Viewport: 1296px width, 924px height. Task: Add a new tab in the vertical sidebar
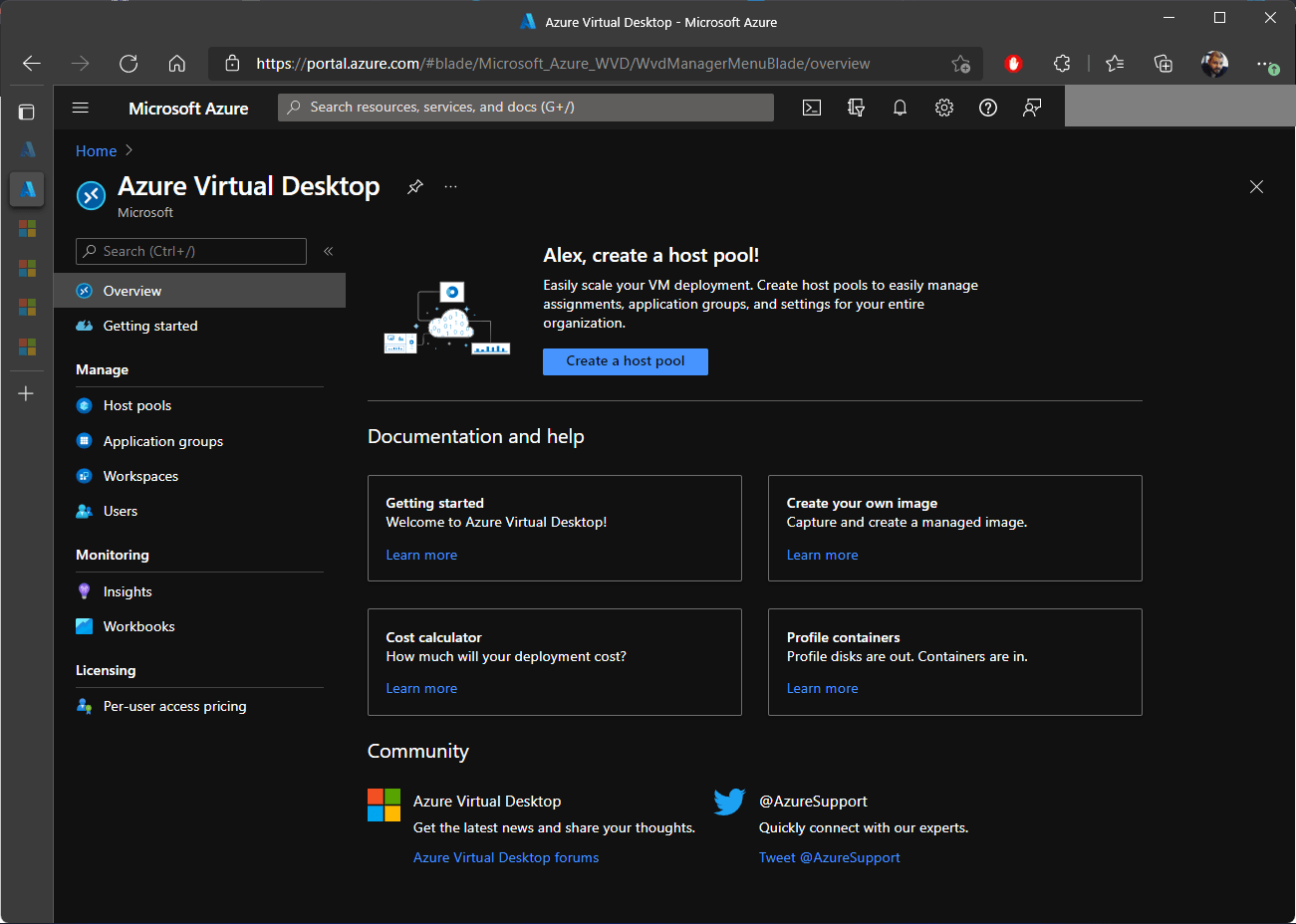click(x=27, y=393)
